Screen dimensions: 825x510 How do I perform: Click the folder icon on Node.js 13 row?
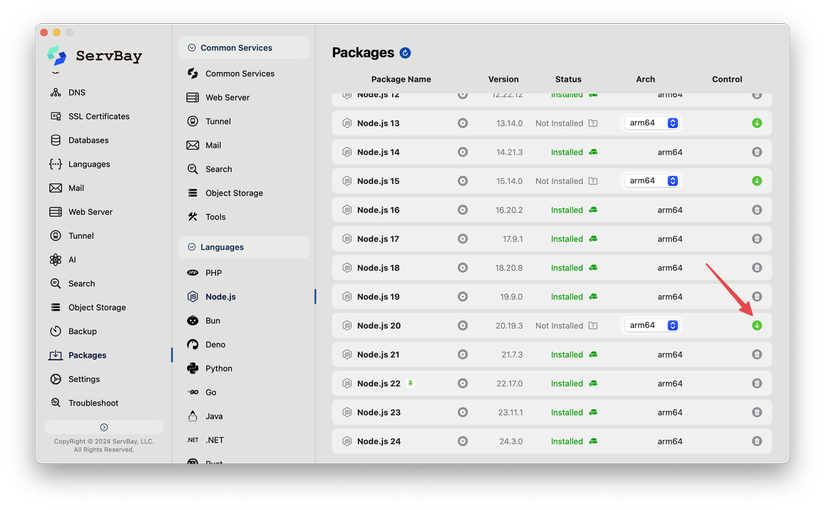(x=593, y=123)
